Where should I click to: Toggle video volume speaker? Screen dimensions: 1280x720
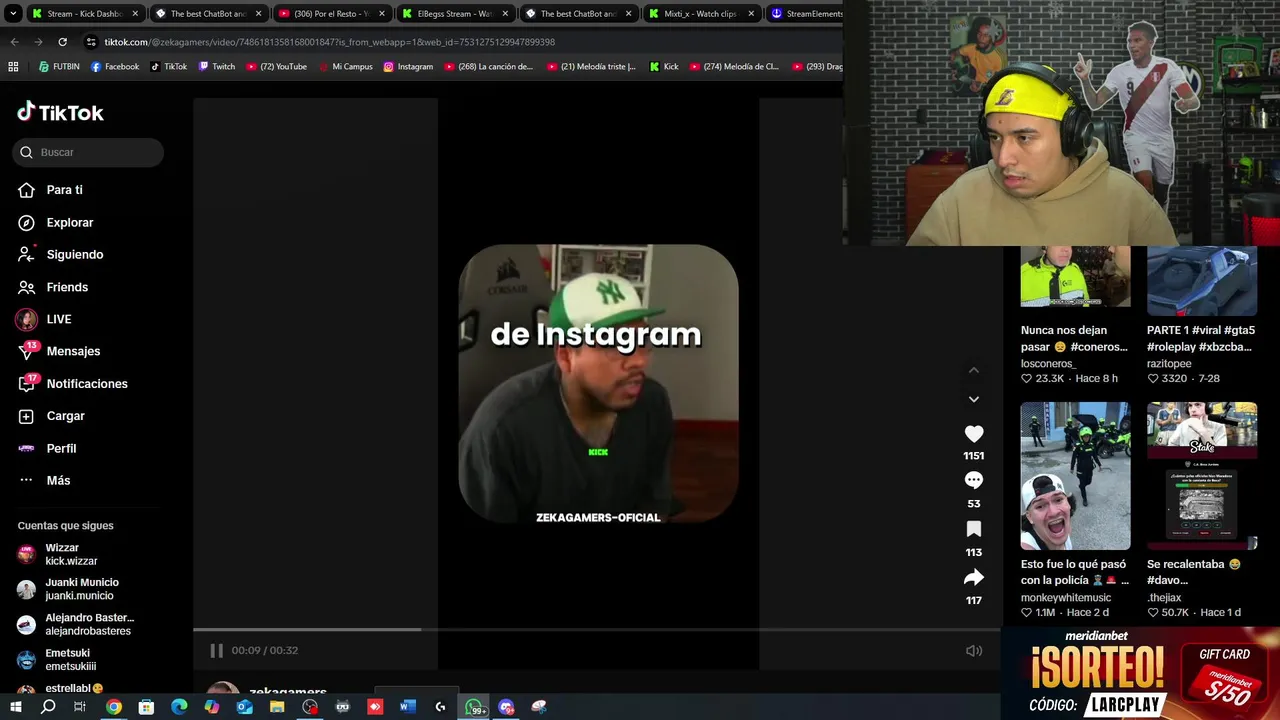click(x=974, y=650)
